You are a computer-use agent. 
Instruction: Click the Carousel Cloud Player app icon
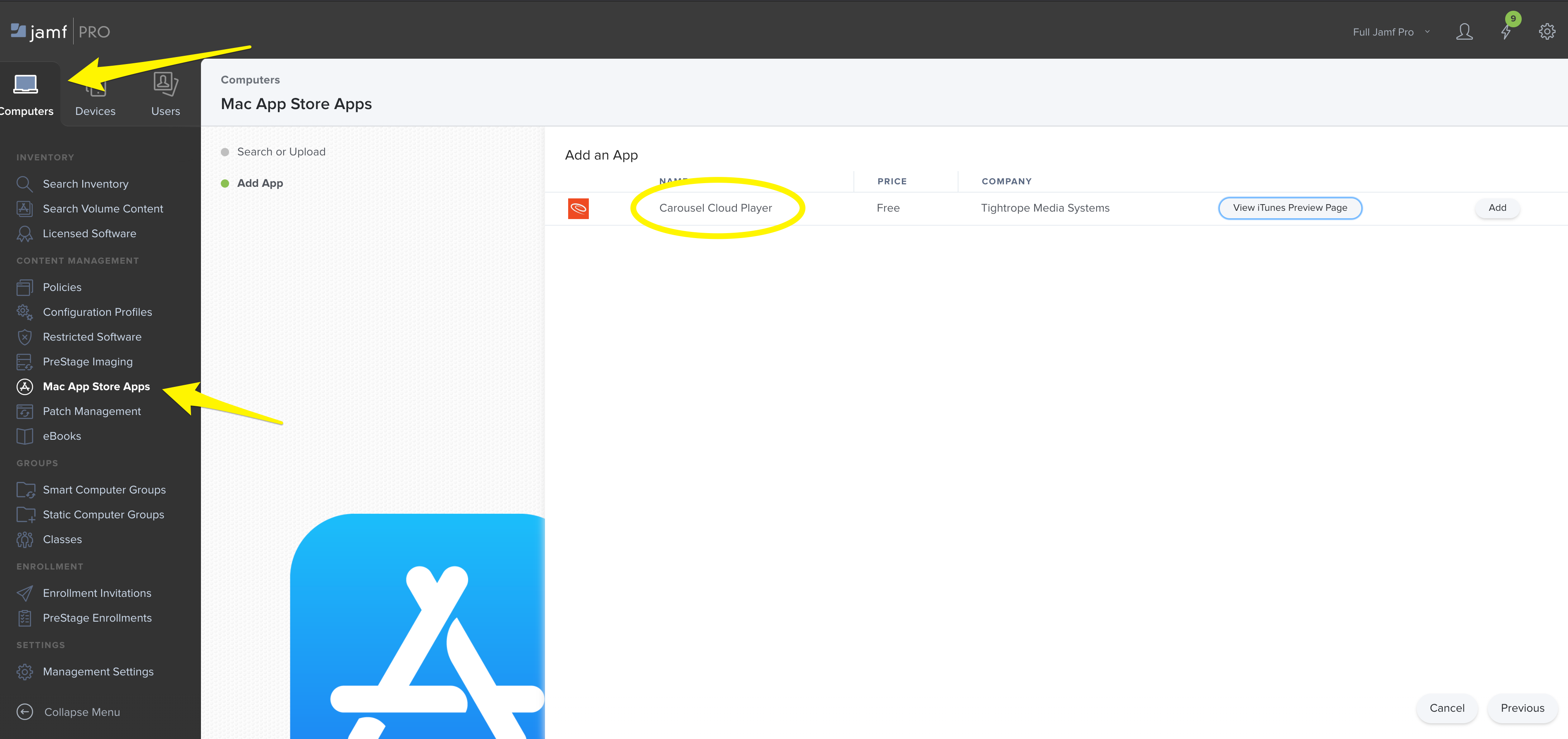click(578, 209)
